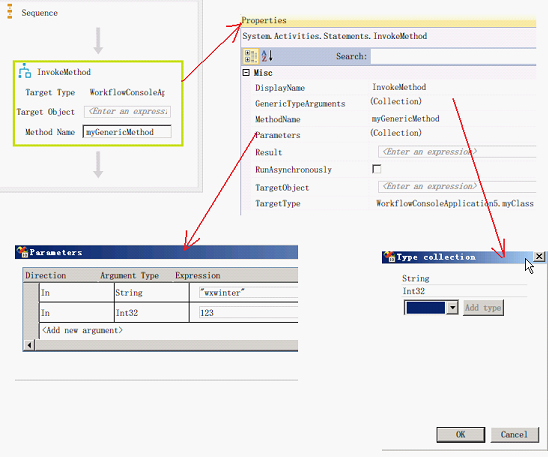Edit the 123 expression cell
The width and height of the screenshot is (548, 457).
point(248,313)
